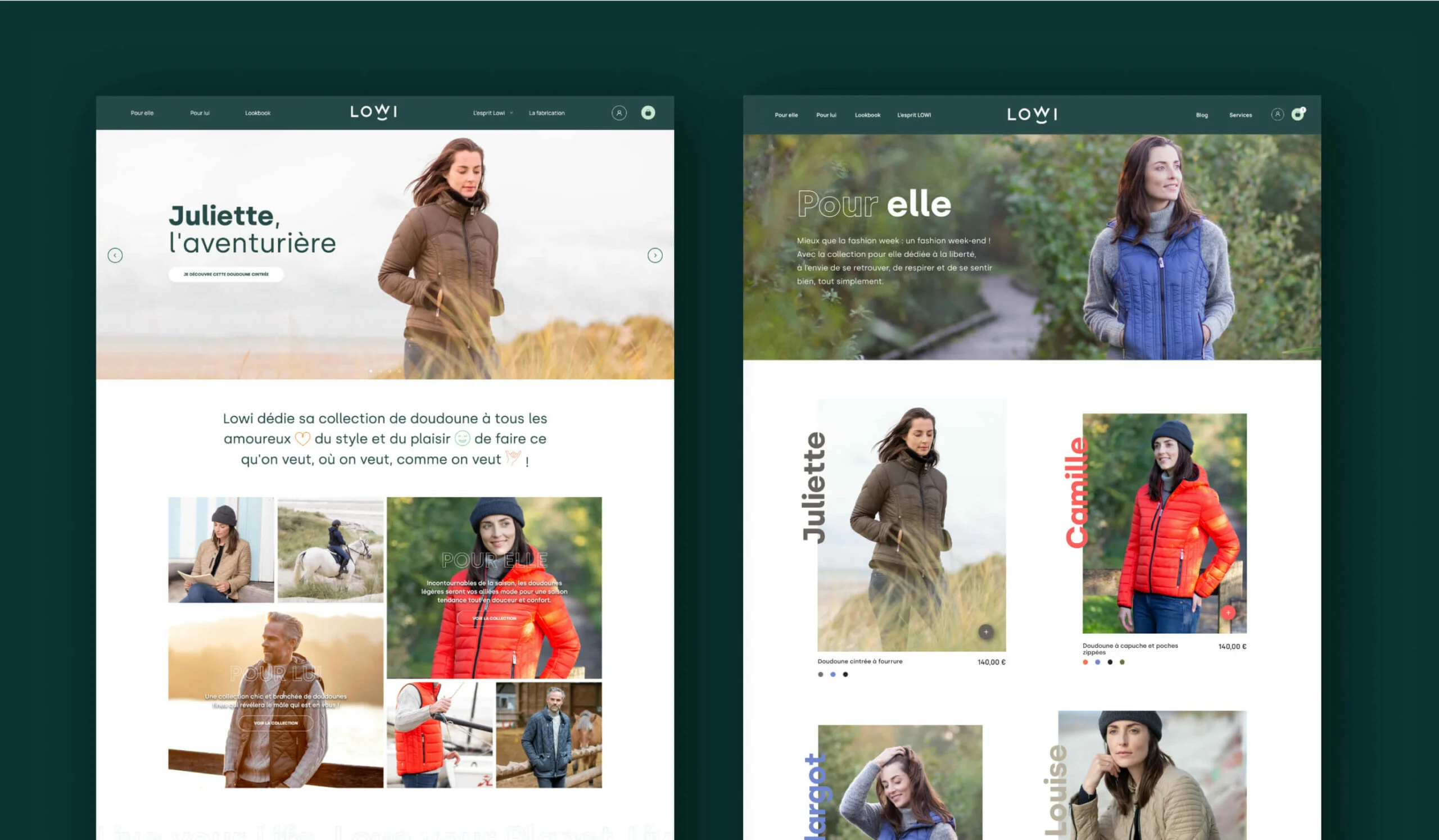
Task: Click Voir la collection on the Pour Elle tile
Action: [x=494, y=618]
